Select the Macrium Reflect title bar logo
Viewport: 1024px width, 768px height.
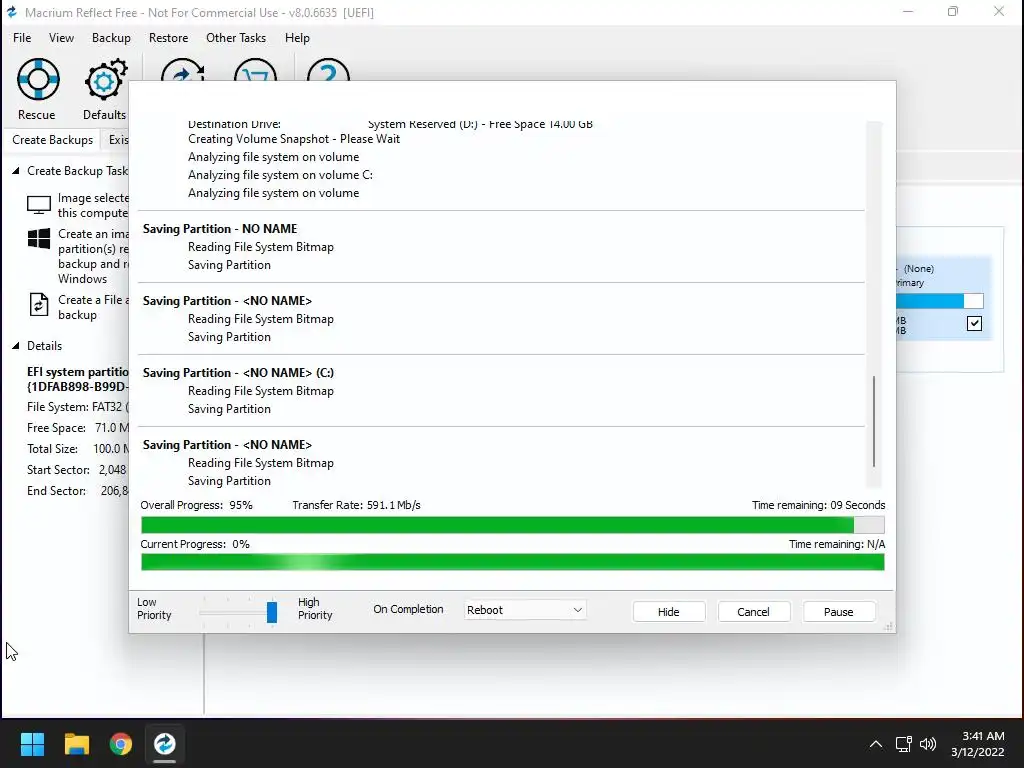(x=12, y=12)
